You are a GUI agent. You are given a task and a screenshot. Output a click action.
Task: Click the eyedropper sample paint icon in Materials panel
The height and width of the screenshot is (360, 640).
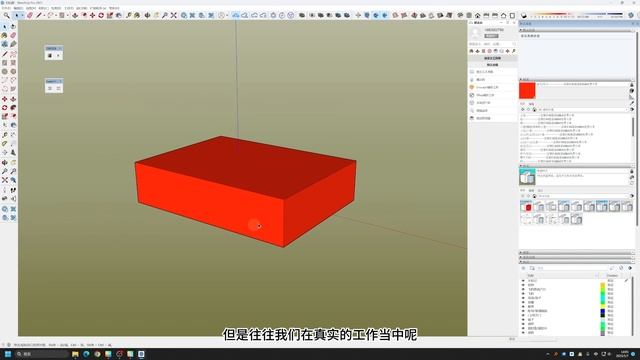(x=632, y=103)
